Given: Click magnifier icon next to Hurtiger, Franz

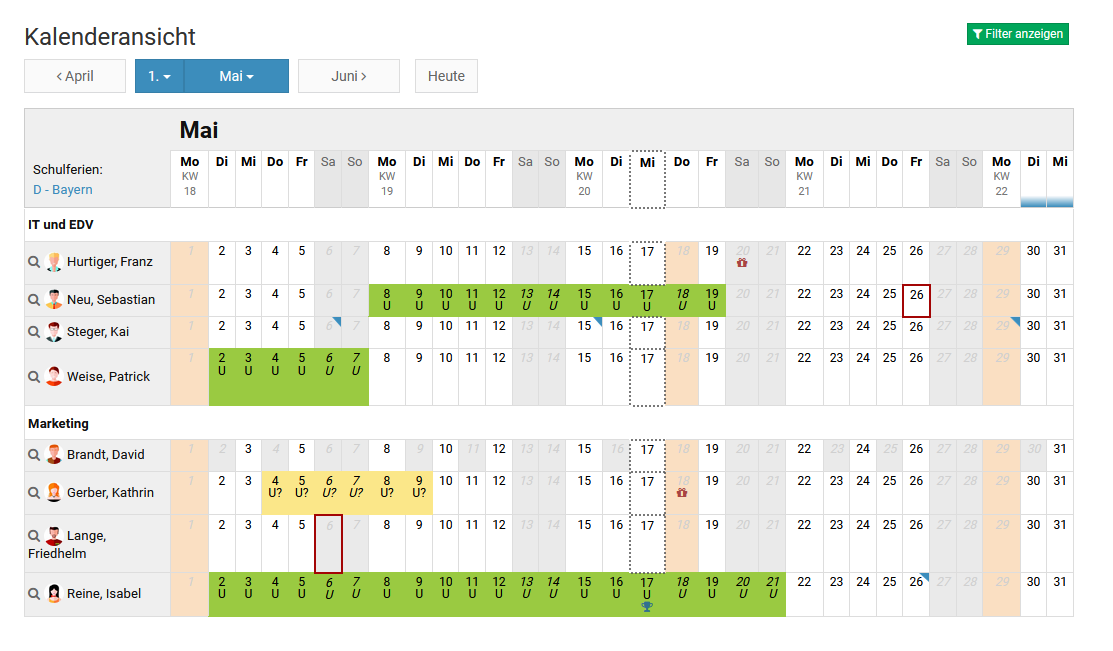Looking at the screenshot, I should (x=34, y=262).
